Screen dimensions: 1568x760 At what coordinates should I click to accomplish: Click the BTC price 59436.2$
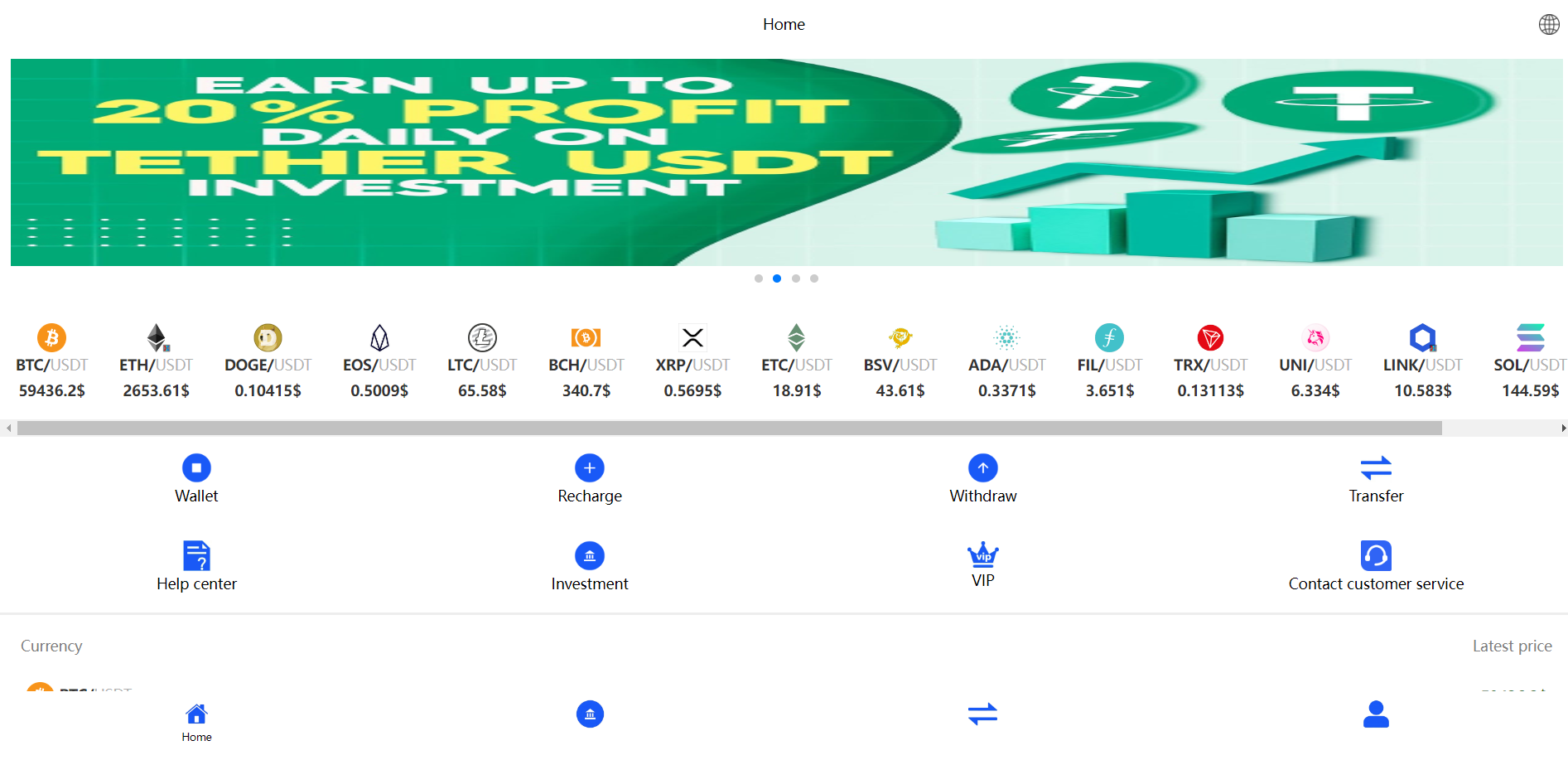(51, 390)
